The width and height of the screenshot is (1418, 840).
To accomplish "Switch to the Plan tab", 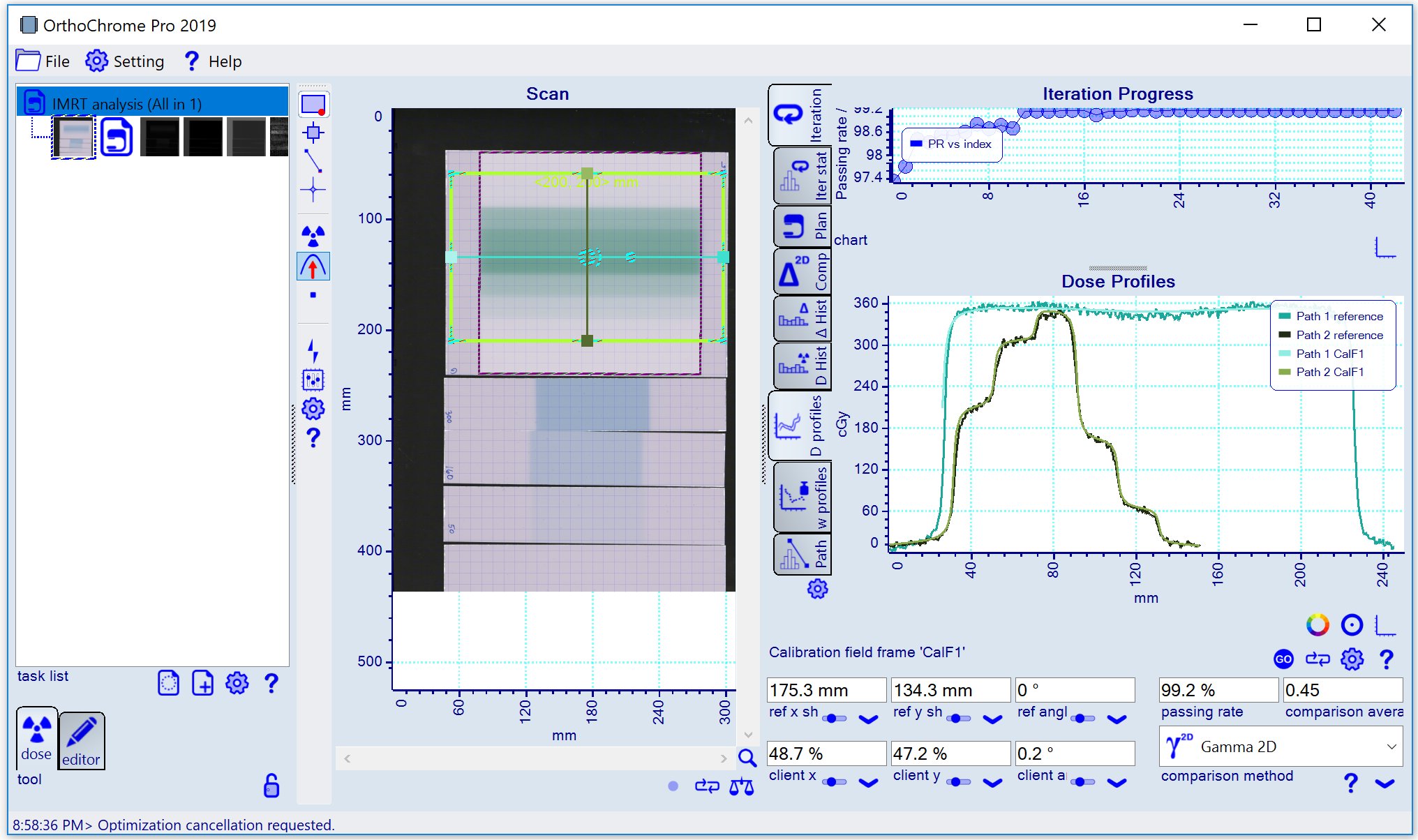I will (801, 225).
